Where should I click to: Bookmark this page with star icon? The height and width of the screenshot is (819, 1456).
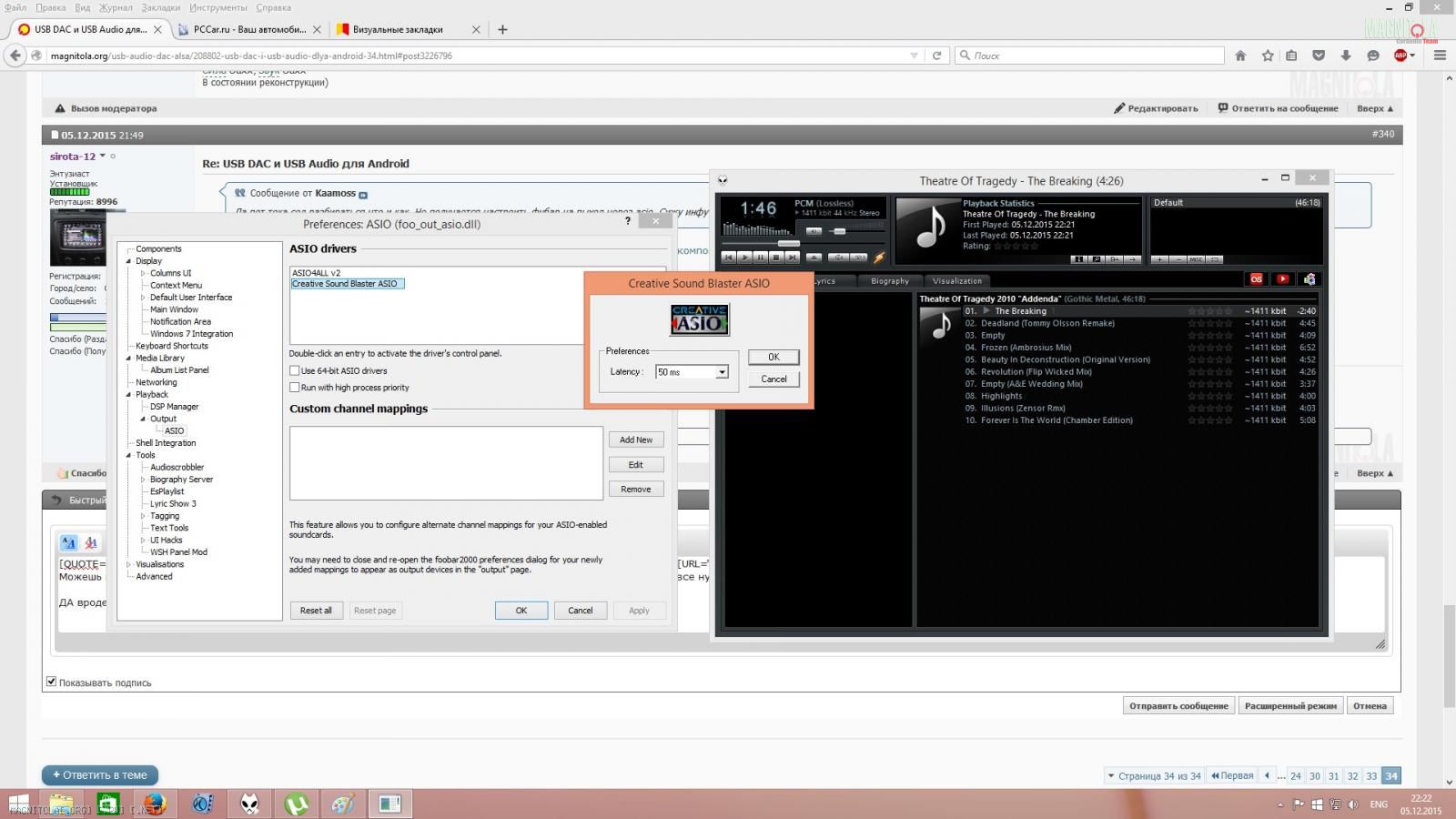click(1267, 56)
